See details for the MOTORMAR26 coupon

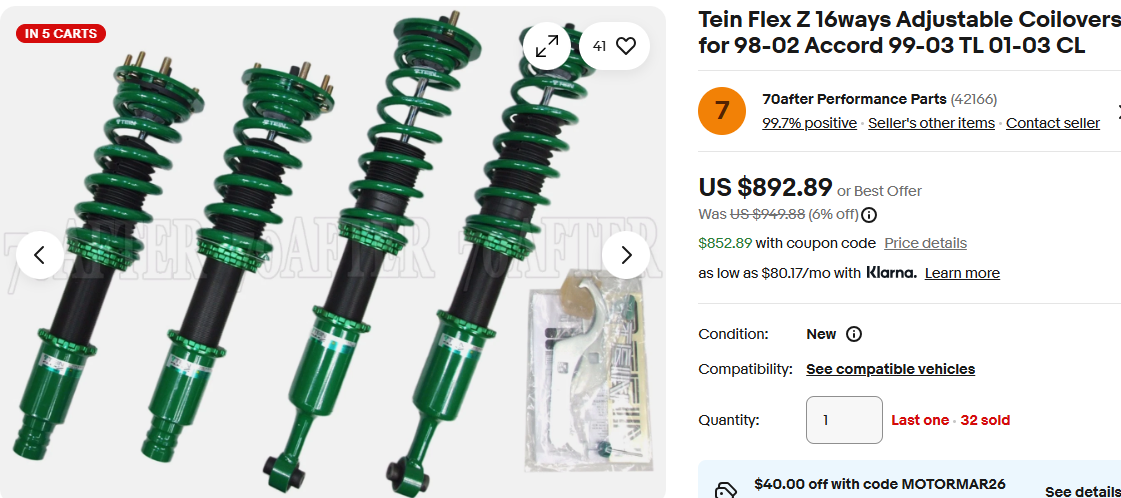1082,492
